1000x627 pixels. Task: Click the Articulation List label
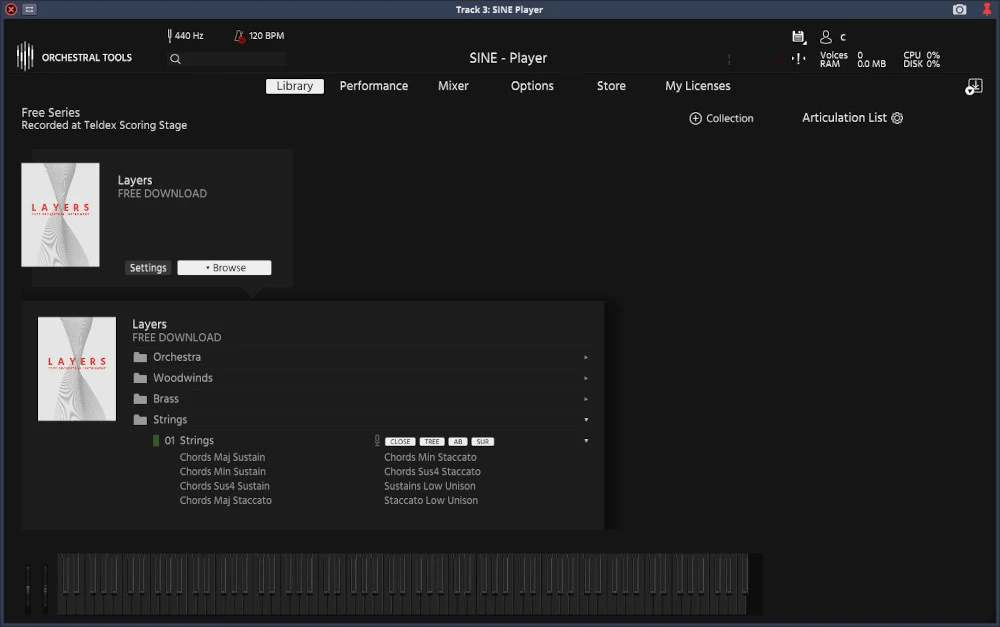tap(844, 118)
